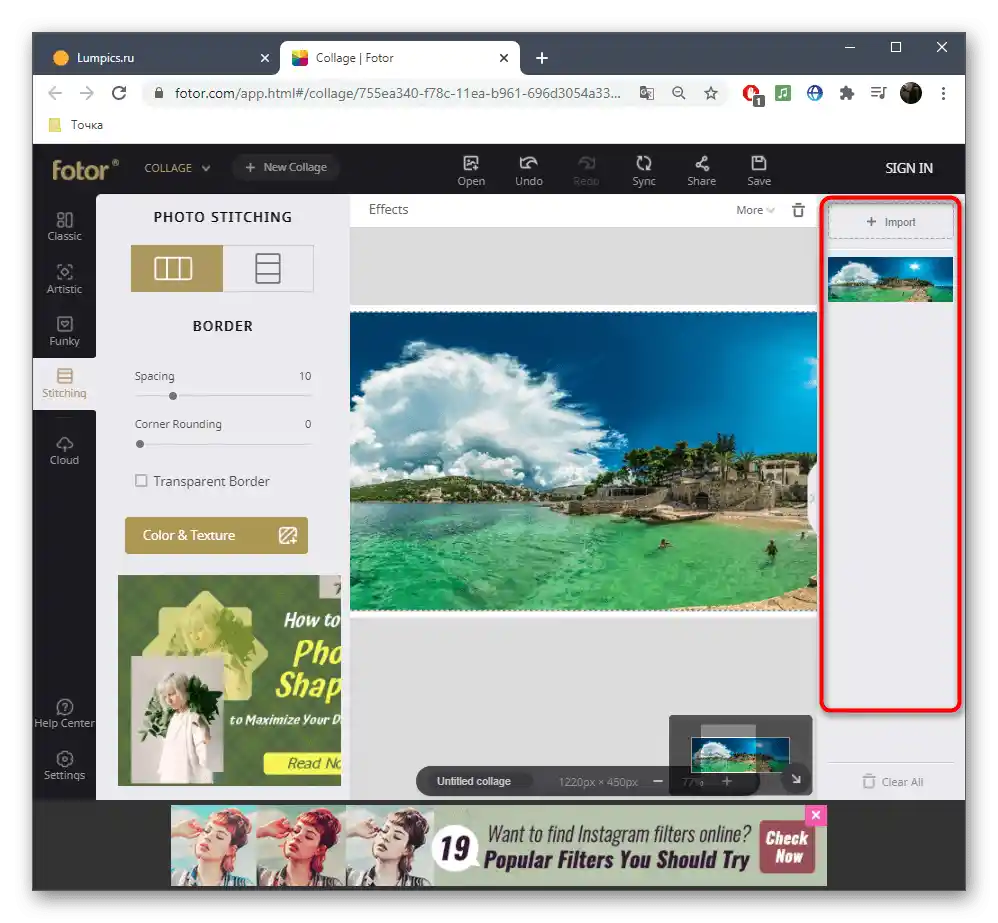Image resolution: width=998 pixels, height=923 pixels.
Task: Reload the page
Action: pos(119,94)
